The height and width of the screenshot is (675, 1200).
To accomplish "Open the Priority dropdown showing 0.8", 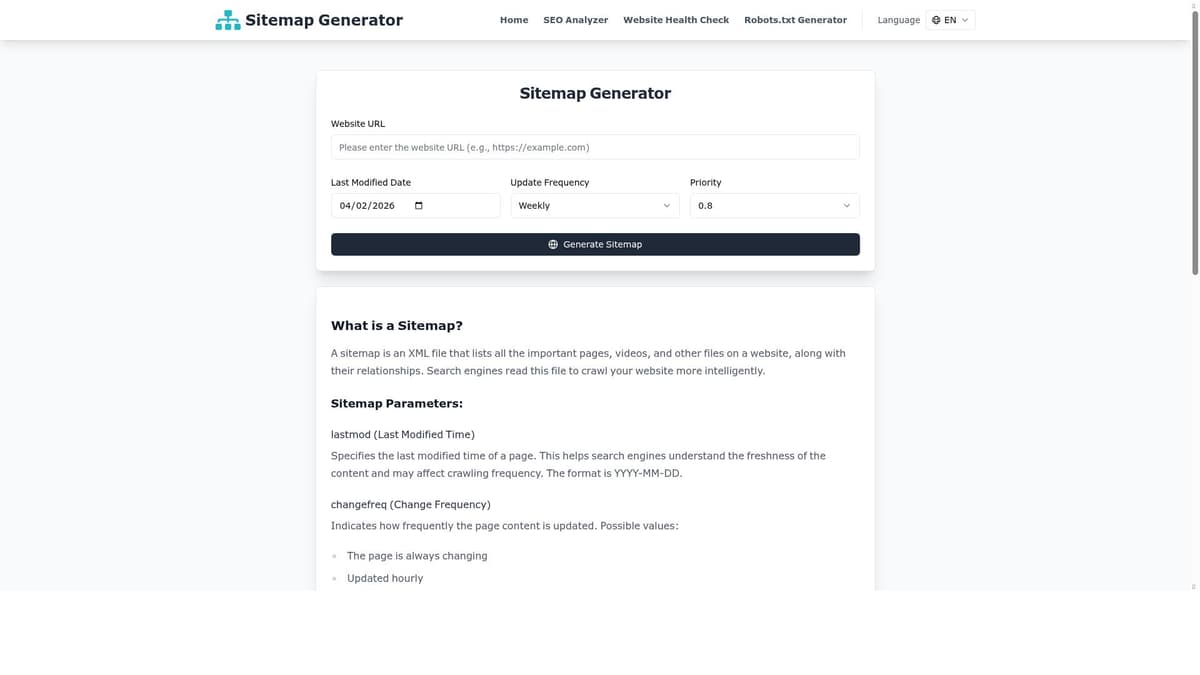I will click(x=774, y=205).
